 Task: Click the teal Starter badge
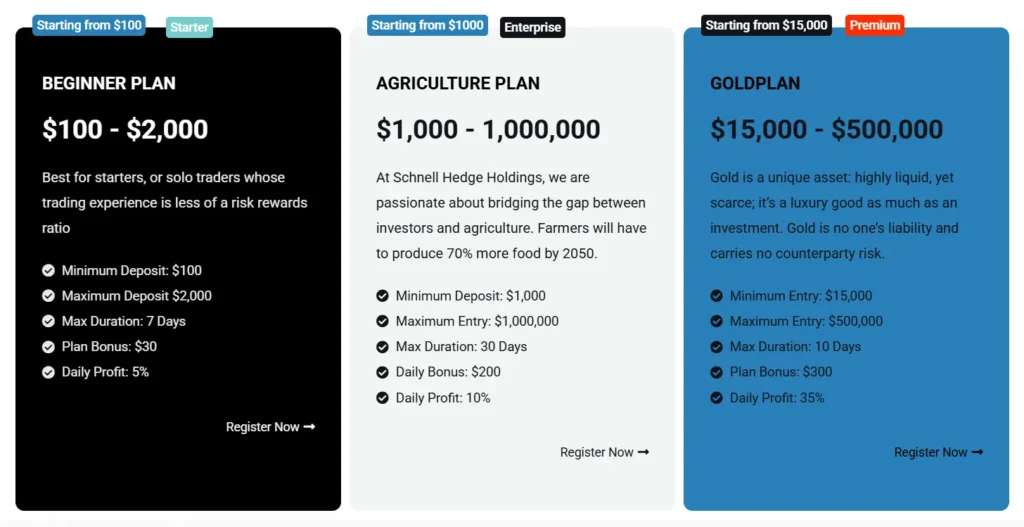[x=189, y=28]
